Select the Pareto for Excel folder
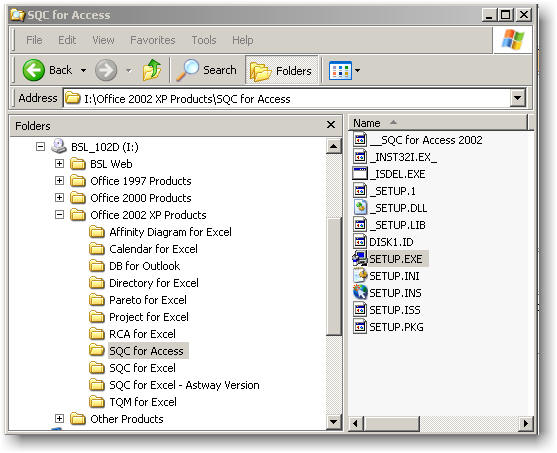Viewport: 557px width, 453px height. point(148,300)
